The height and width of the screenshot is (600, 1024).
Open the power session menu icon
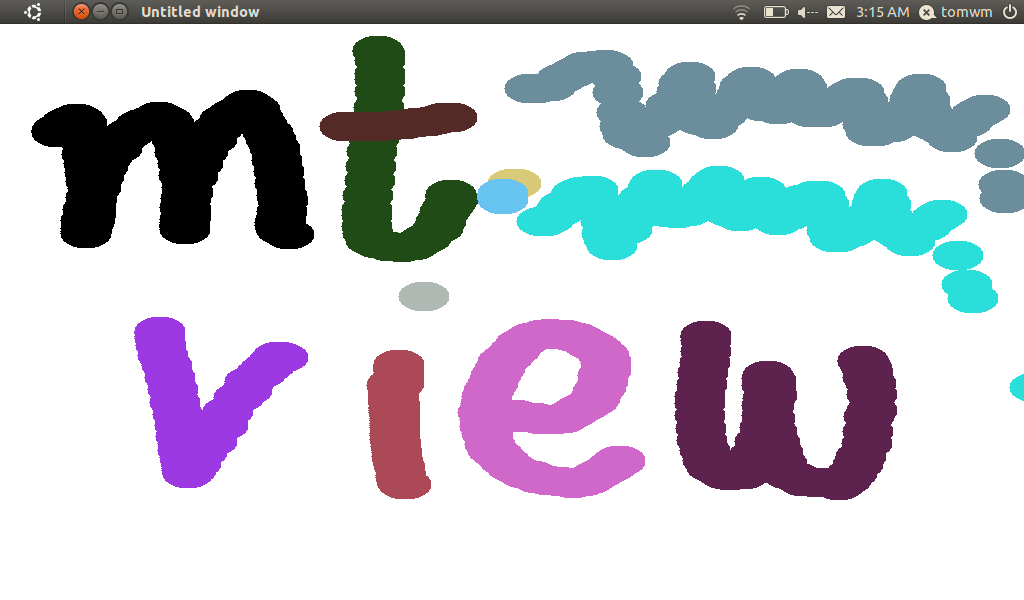click(1009, 12)
